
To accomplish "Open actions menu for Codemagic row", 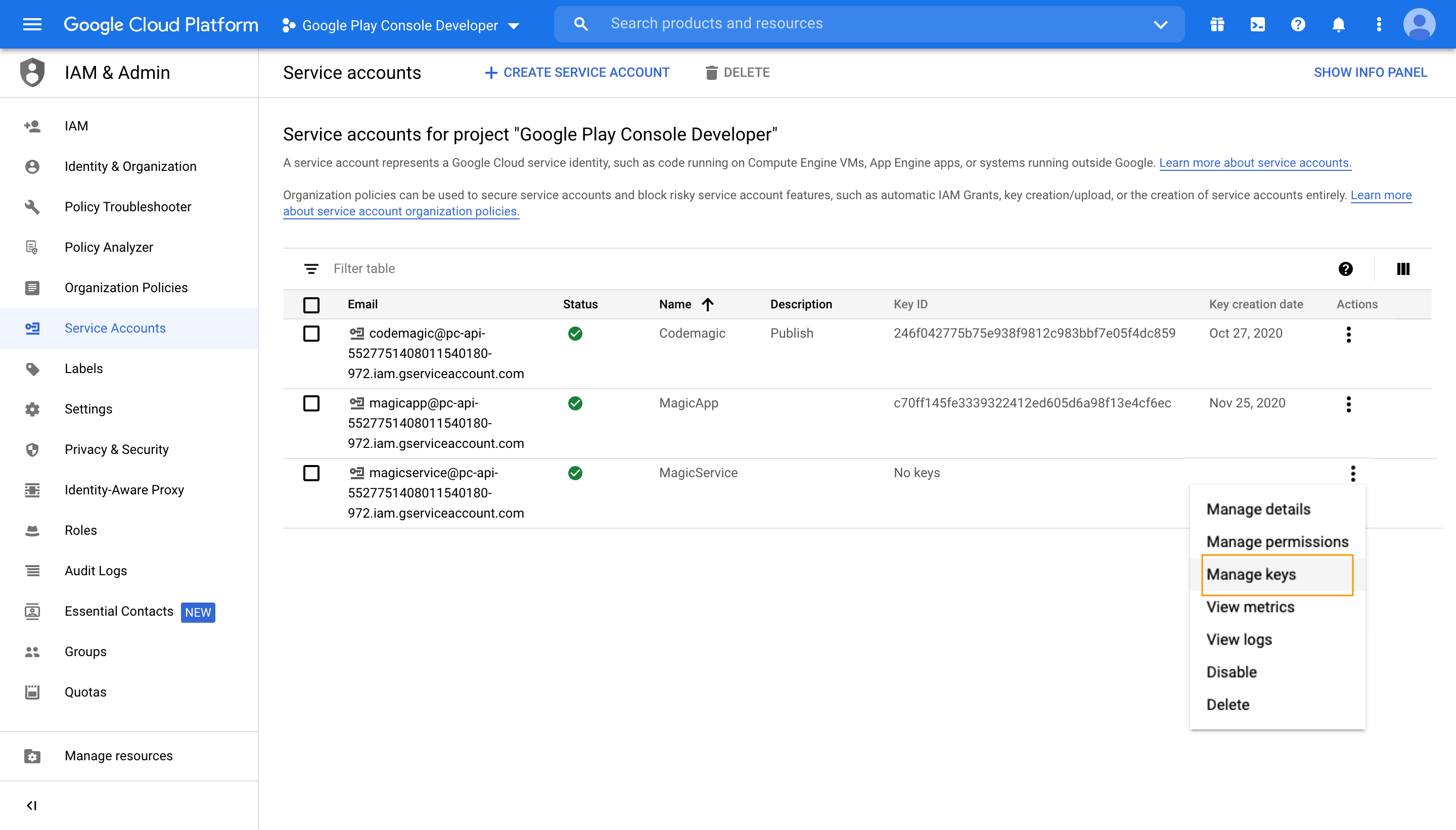I will pyautogui.click(x=1348, y=334).
